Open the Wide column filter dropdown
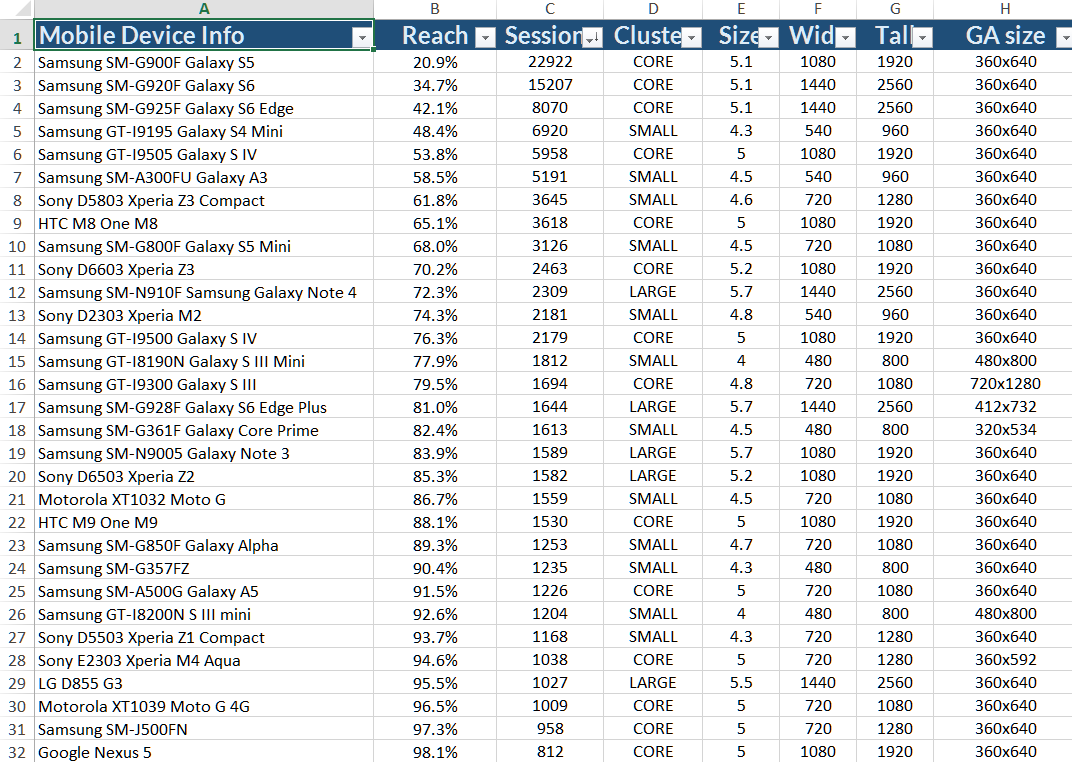Screen dimensions: 1072x762 click(846, 38)
